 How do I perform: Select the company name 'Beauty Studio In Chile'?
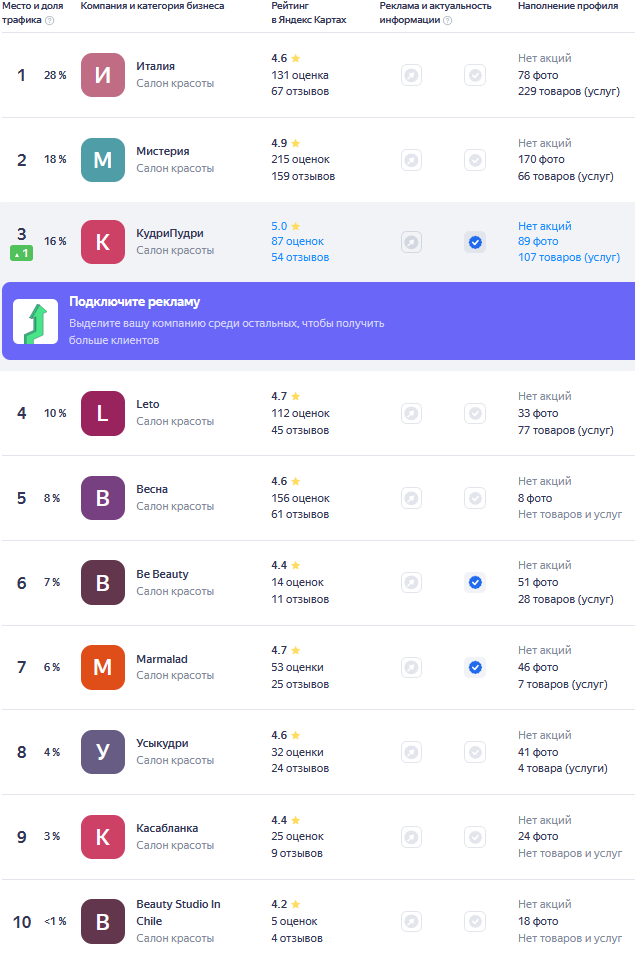pos(178,911)
